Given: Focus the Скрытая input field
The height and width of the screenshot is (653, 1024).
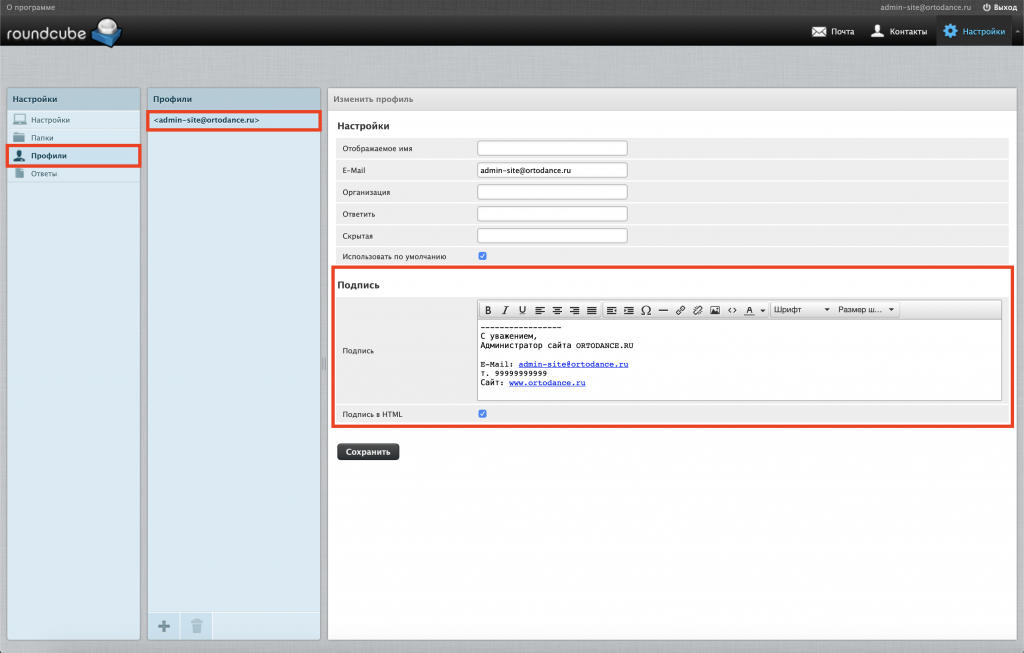Looking at the screenshot, I should click(552, 236).
